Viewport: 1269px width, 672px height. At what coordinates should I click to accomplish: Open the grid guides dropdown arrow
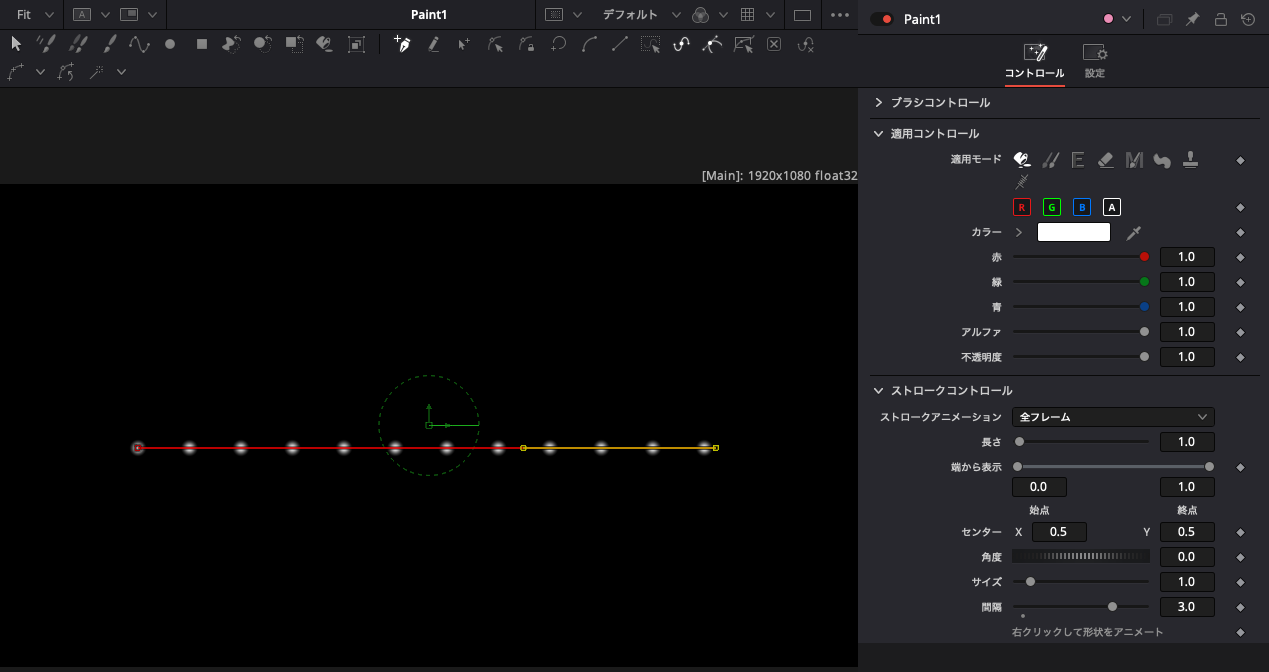tap(770, 15)
